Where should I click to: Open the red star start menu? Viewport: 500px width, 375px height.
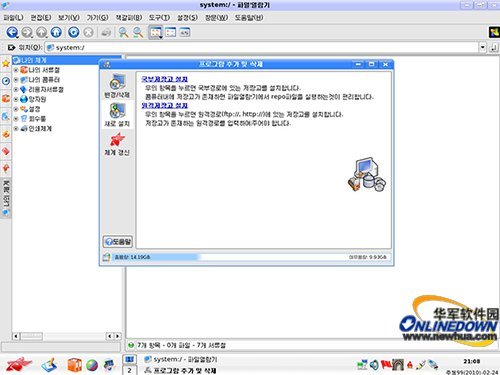pyautogui.click(x=19, y=364)
